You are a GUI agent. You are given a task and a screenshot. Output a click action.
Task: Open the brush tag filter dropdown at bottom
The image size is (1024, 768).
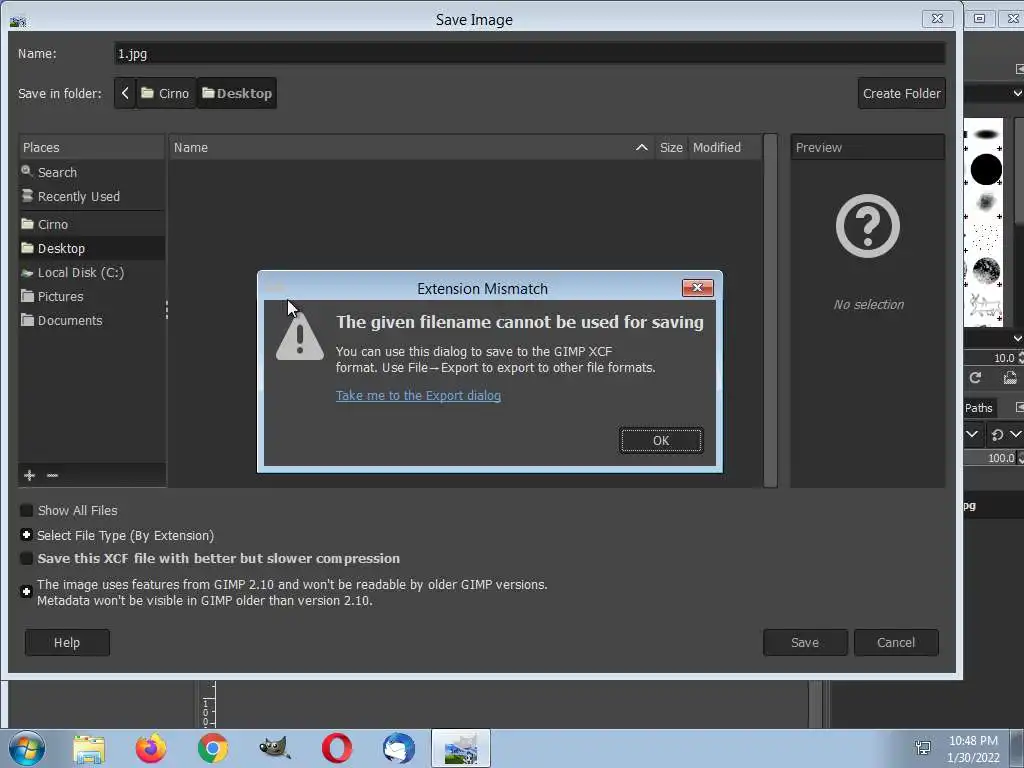click(x=1017, y=338)
